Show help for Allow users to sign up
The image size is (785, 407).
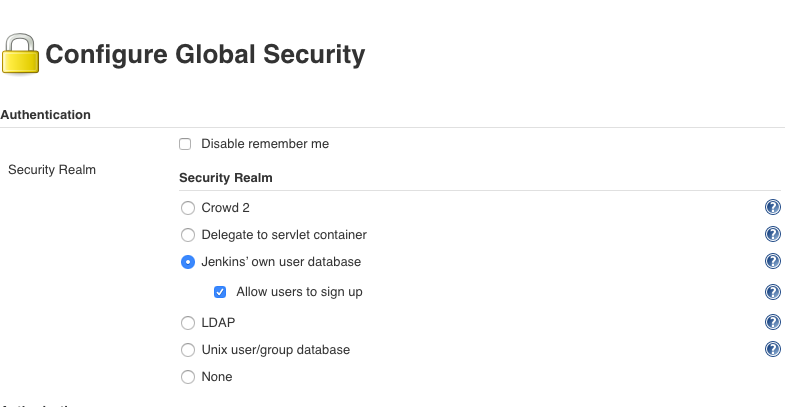point(772,292)
